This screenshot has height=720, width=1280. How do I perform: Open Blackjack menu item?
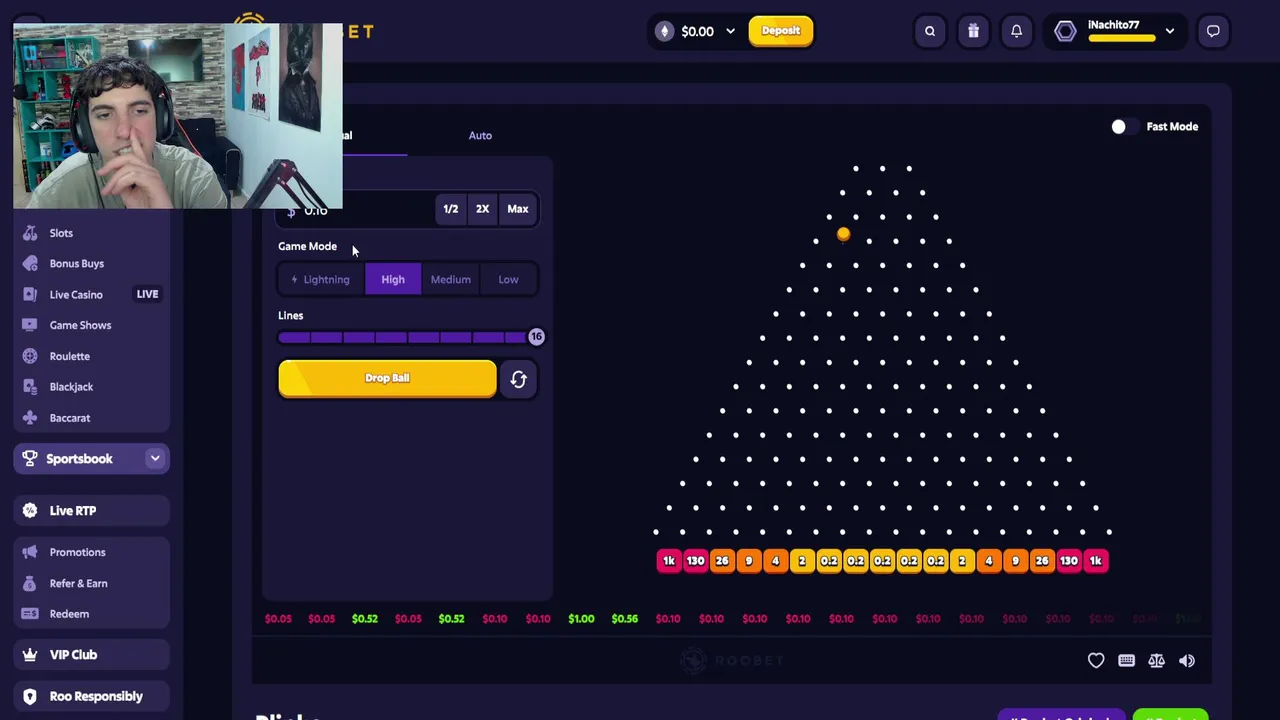point(71,387)
